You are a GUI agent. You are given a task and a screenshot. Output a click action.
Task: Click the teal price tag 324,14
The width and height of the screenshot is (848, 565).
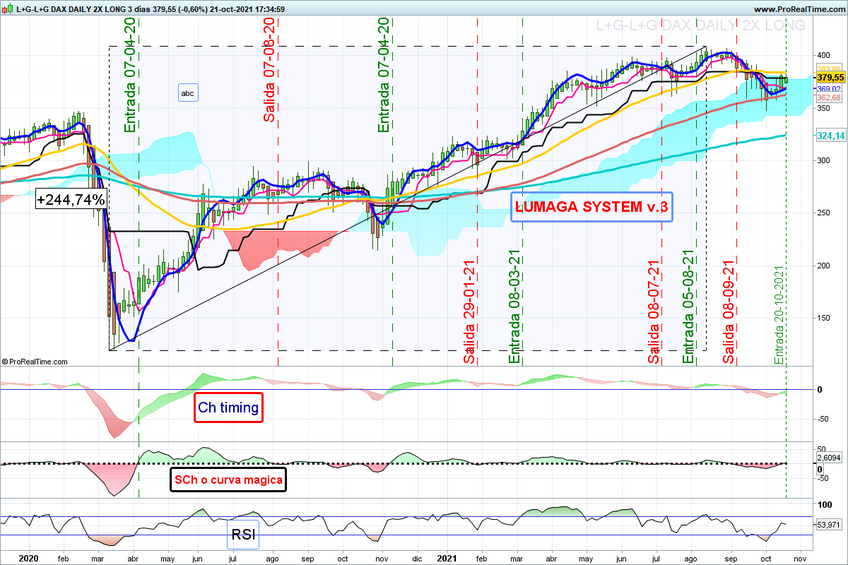(830, 136)
